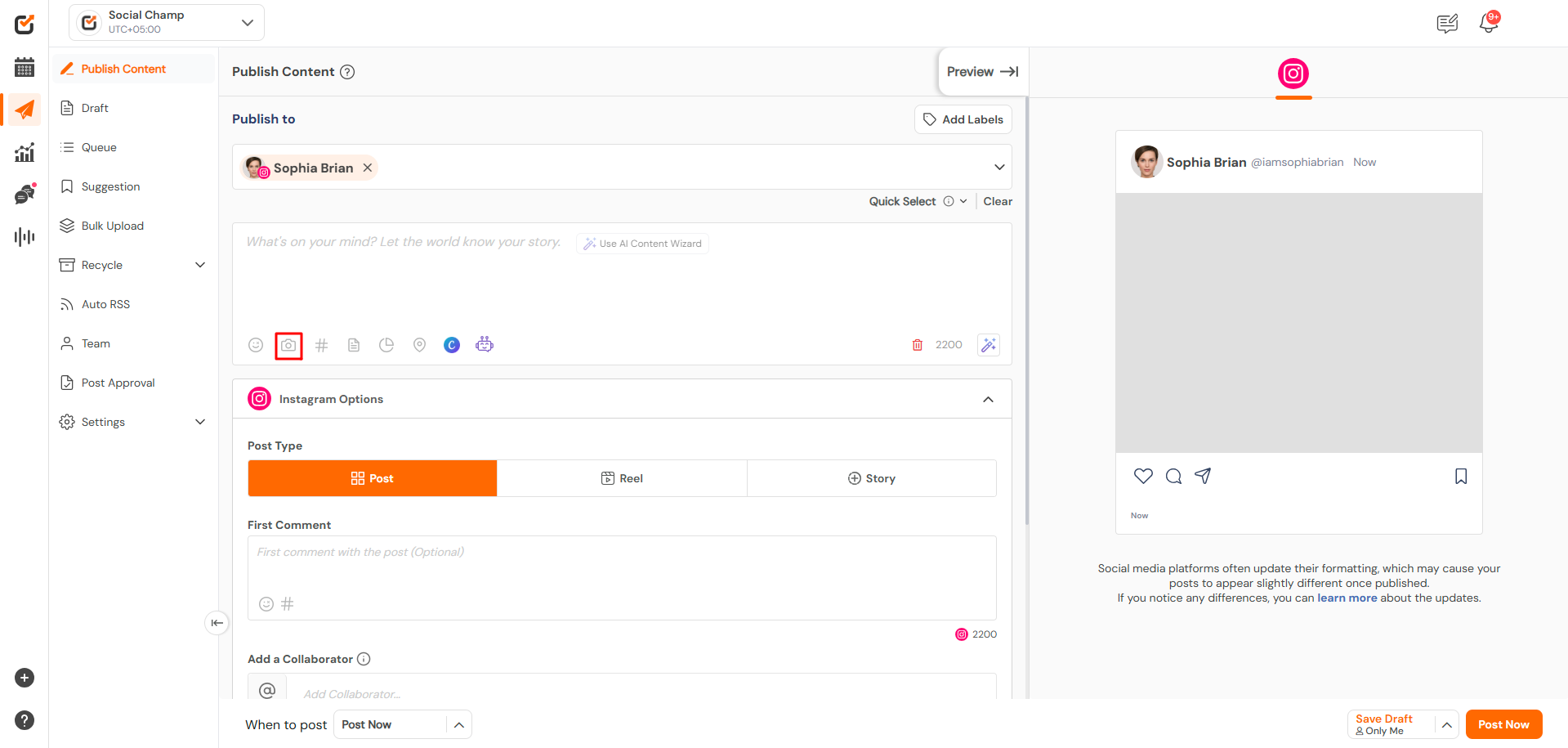Click the red trash delete icon
Image resolution: width=1568 pixels, height=748 pixels.
pos(918,345)
